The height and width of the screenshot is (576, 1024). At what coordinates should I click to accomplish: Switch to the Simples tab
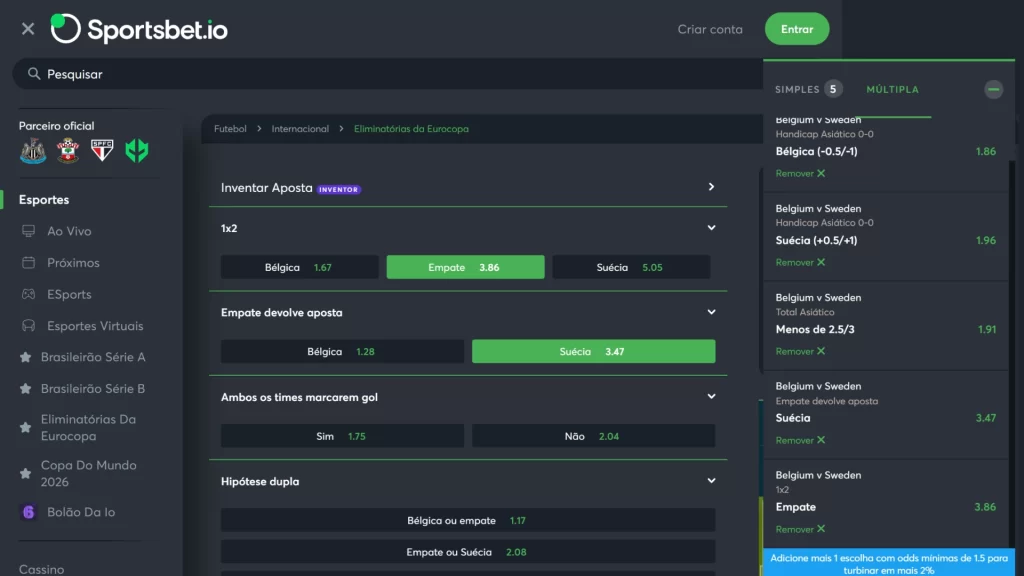[x=808, y=89]
